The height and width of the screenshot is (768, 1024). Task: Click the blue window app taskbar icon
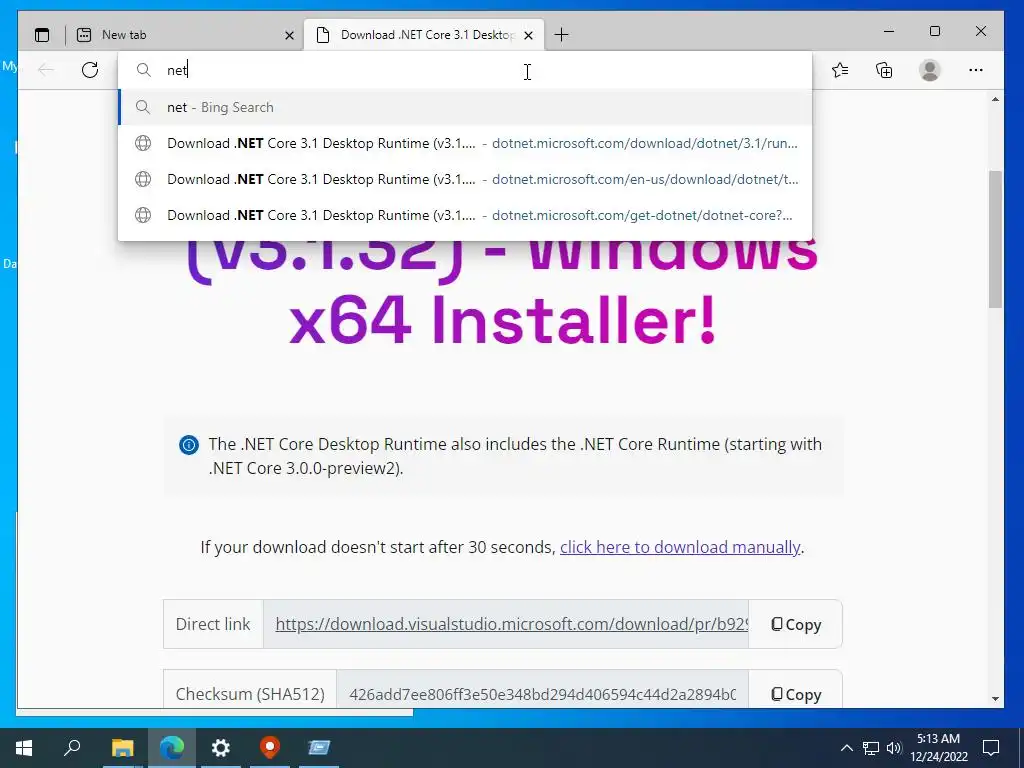(x=319, y=748)
